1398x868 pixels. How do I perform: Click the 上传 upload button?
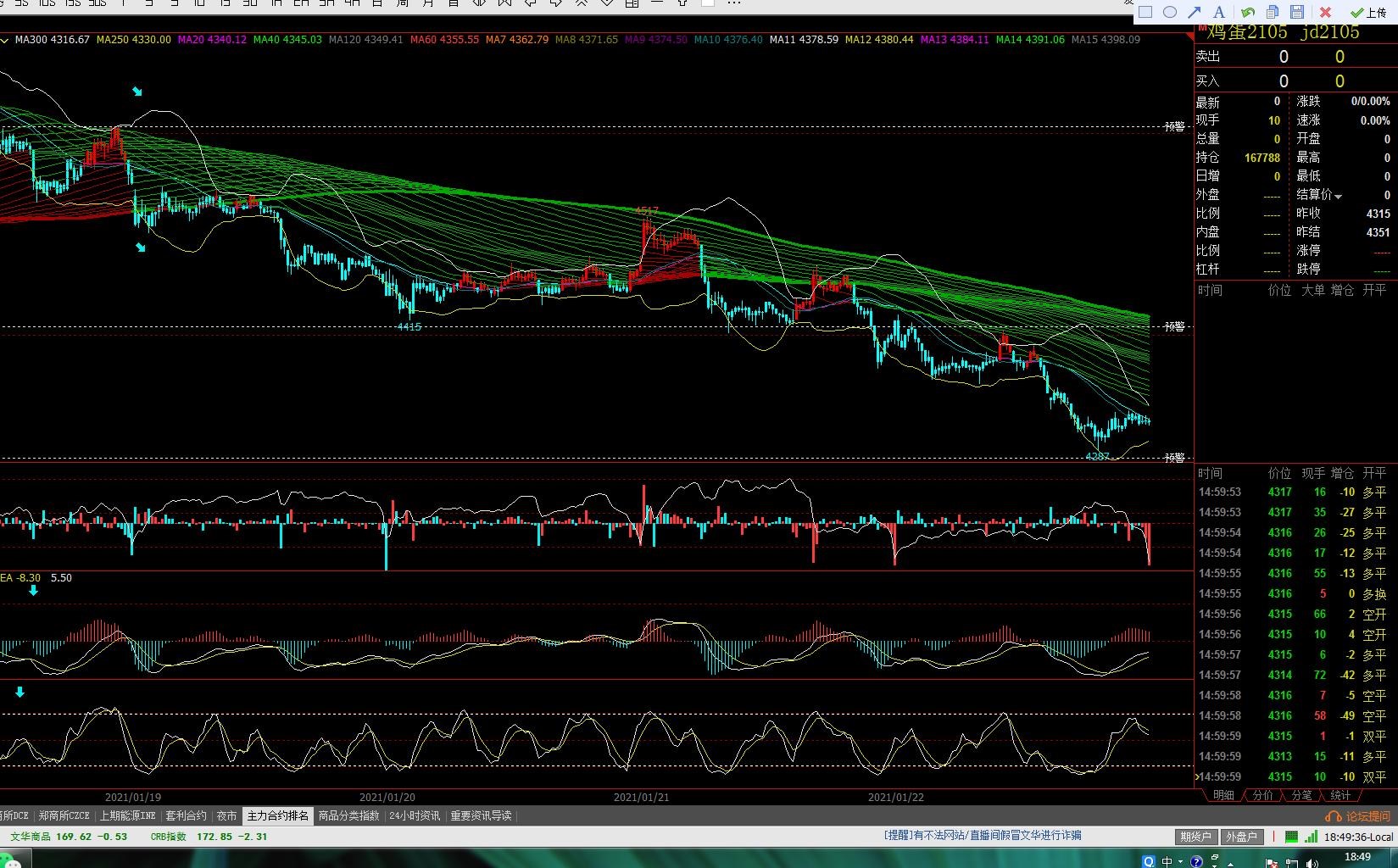(1368, 12)
